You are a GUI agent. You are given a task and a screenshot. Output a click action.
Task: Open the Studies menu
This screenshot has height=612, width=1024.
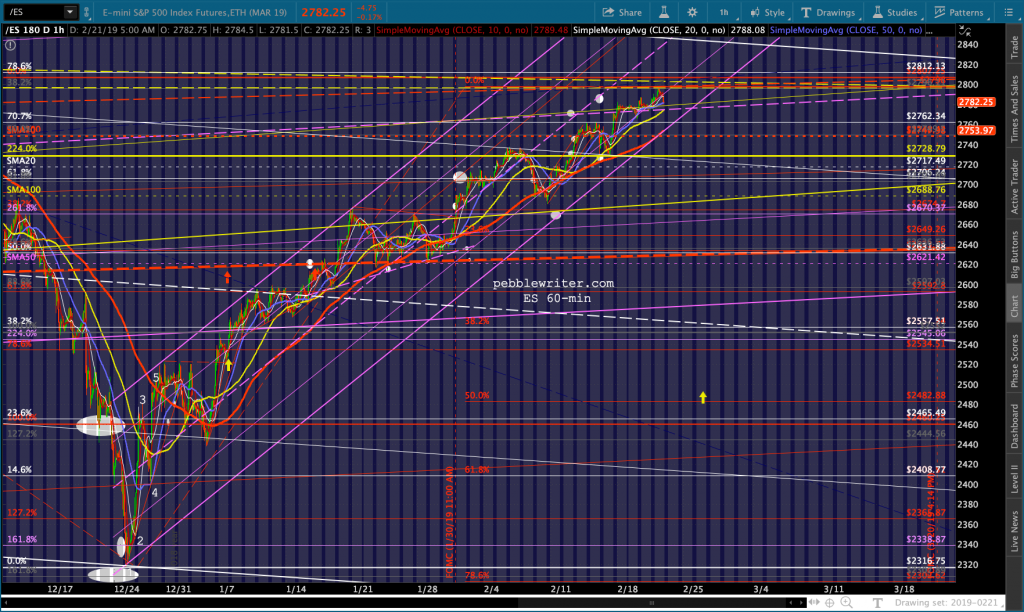coord(895,12)
